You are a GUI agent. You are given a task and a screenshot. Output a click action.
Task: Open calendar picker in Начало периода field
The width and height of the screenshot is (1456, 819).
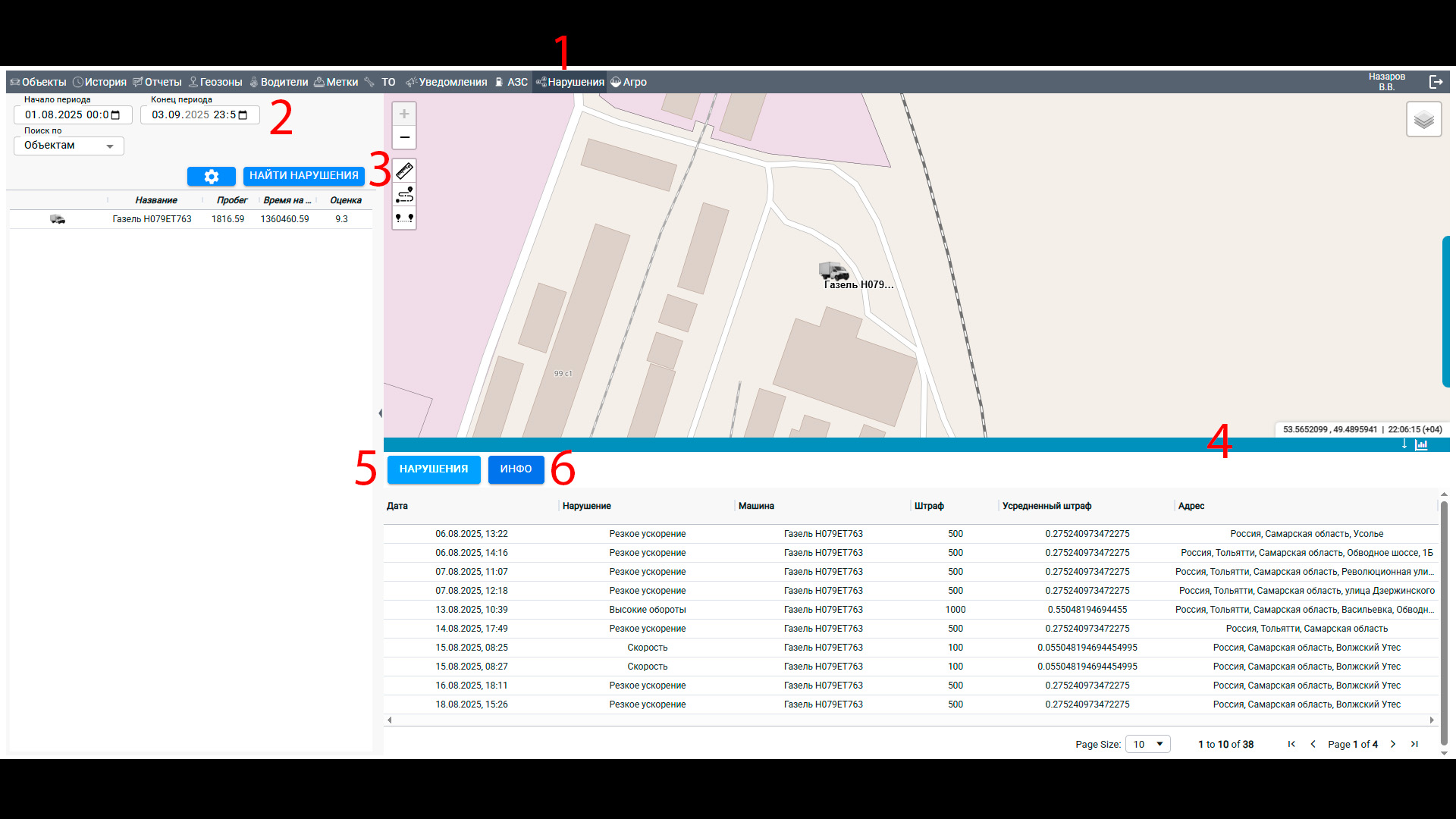point(116,115)
